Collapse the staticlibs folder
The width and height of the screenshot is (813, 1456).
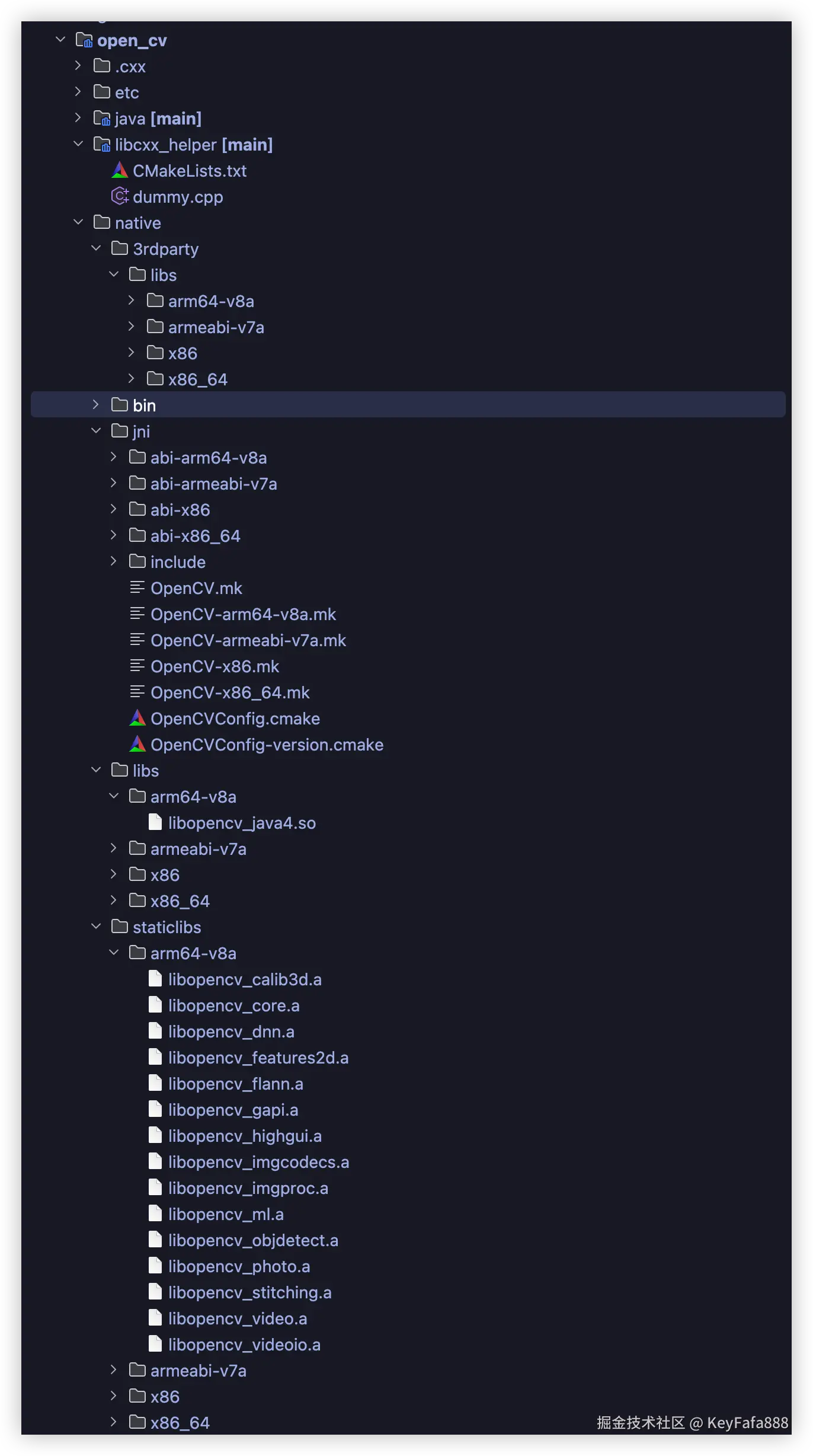tap(96, 927)
